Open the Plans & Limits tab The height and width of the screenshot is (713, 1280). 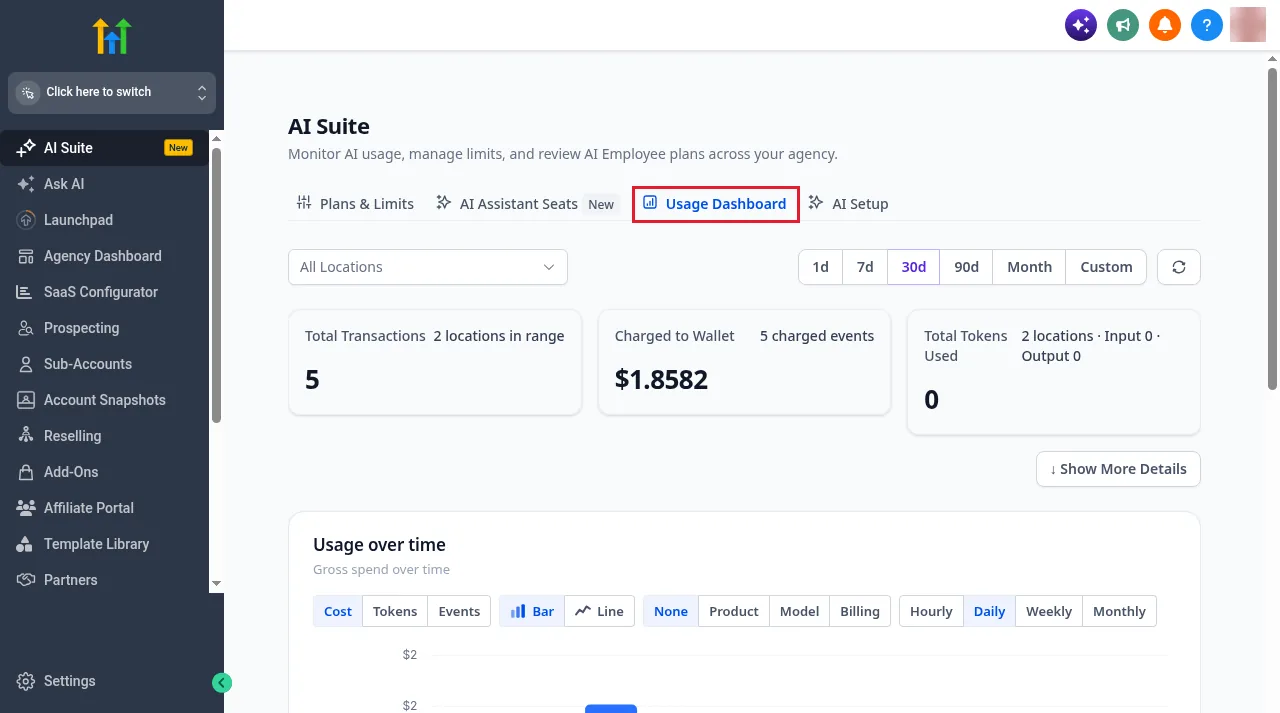coord(355,203)
